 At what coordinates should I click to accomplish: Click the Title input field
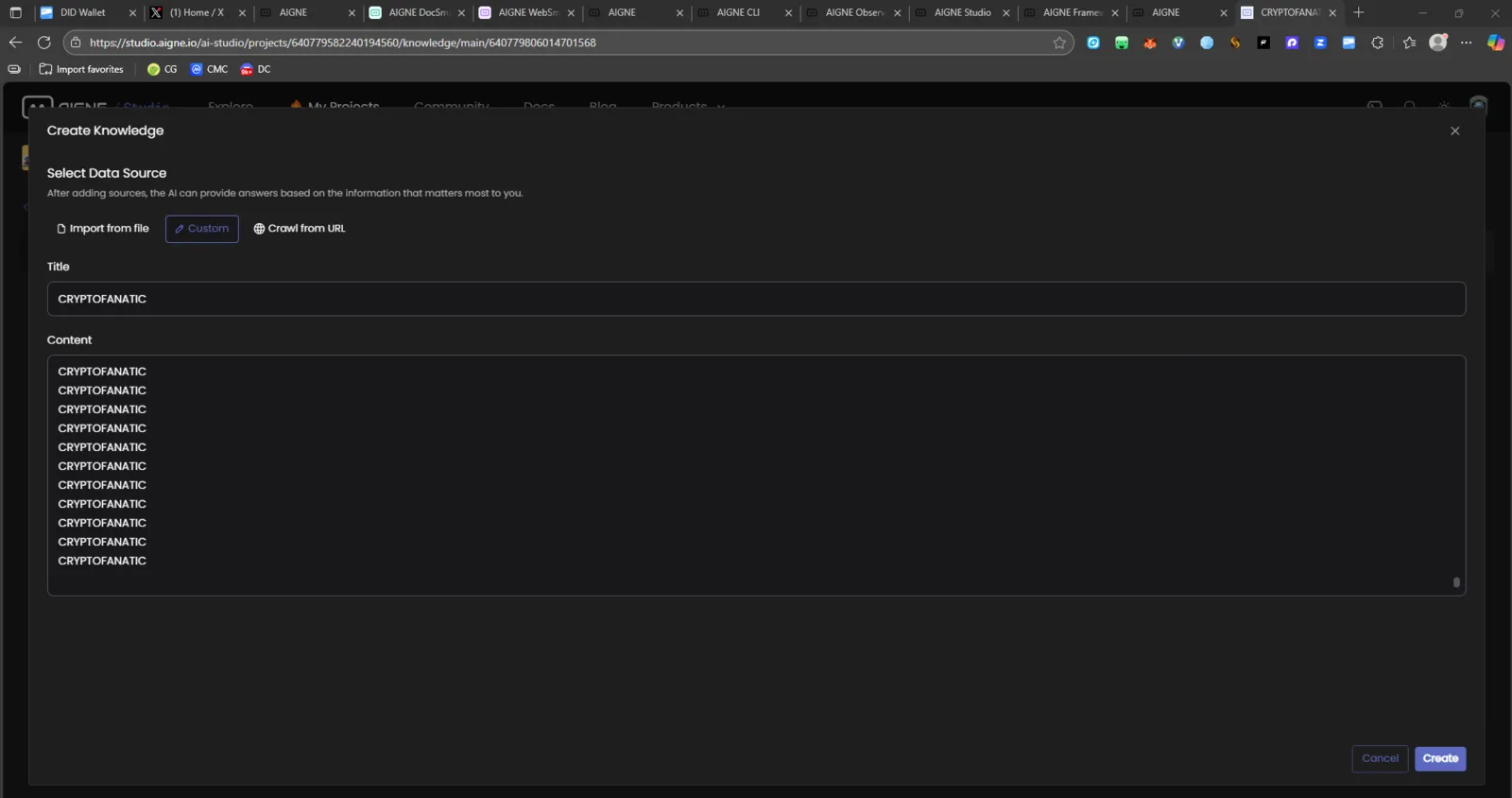[756, 299]
